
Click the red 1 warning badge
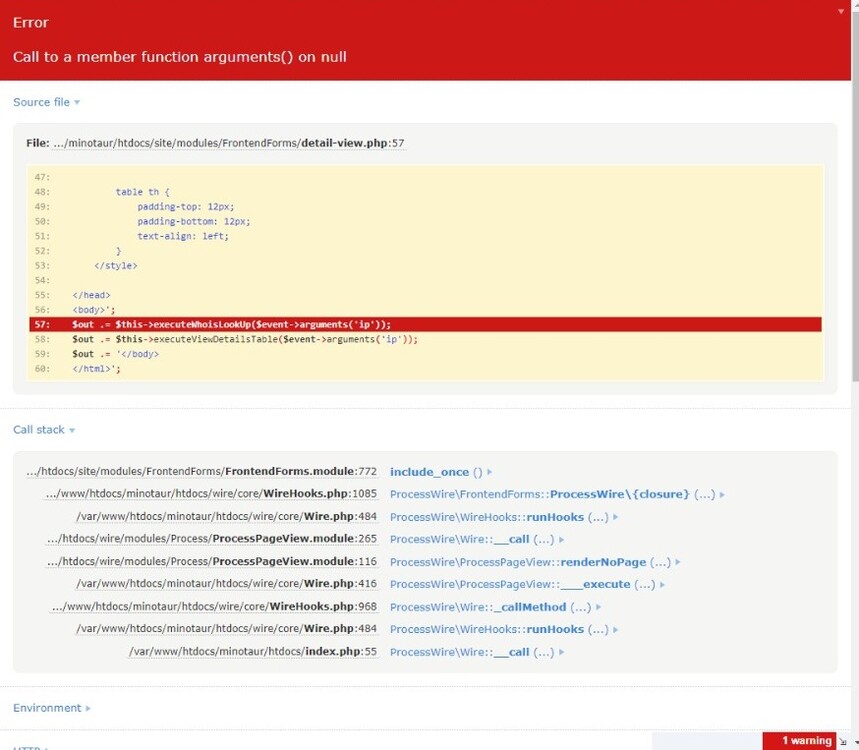(806, 741)
